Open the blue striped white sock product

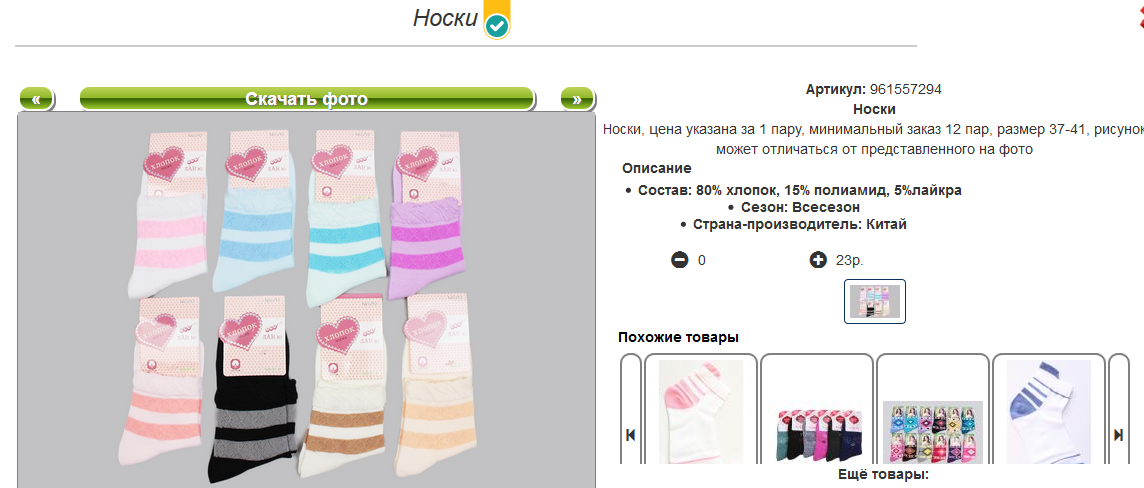tap(1048, 412)
